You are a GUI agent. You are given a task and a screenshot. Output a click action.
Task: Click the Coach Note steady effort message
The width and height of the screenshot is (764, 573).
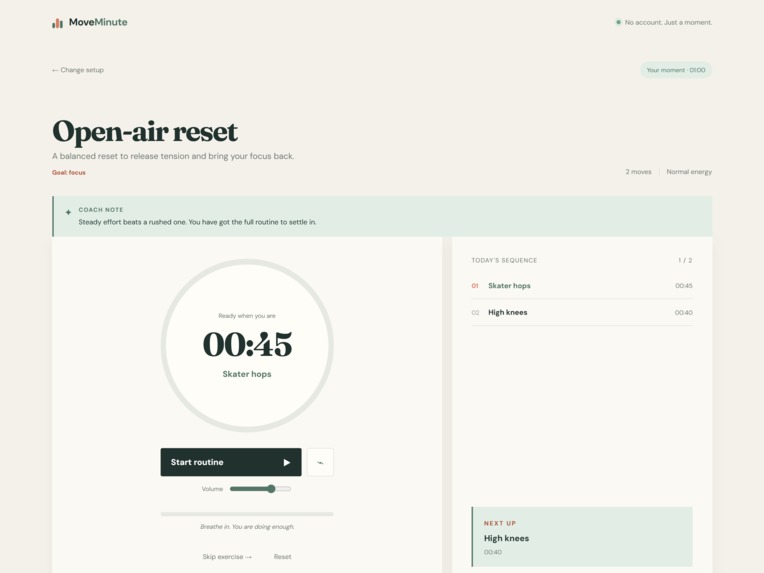click(197, 222)
